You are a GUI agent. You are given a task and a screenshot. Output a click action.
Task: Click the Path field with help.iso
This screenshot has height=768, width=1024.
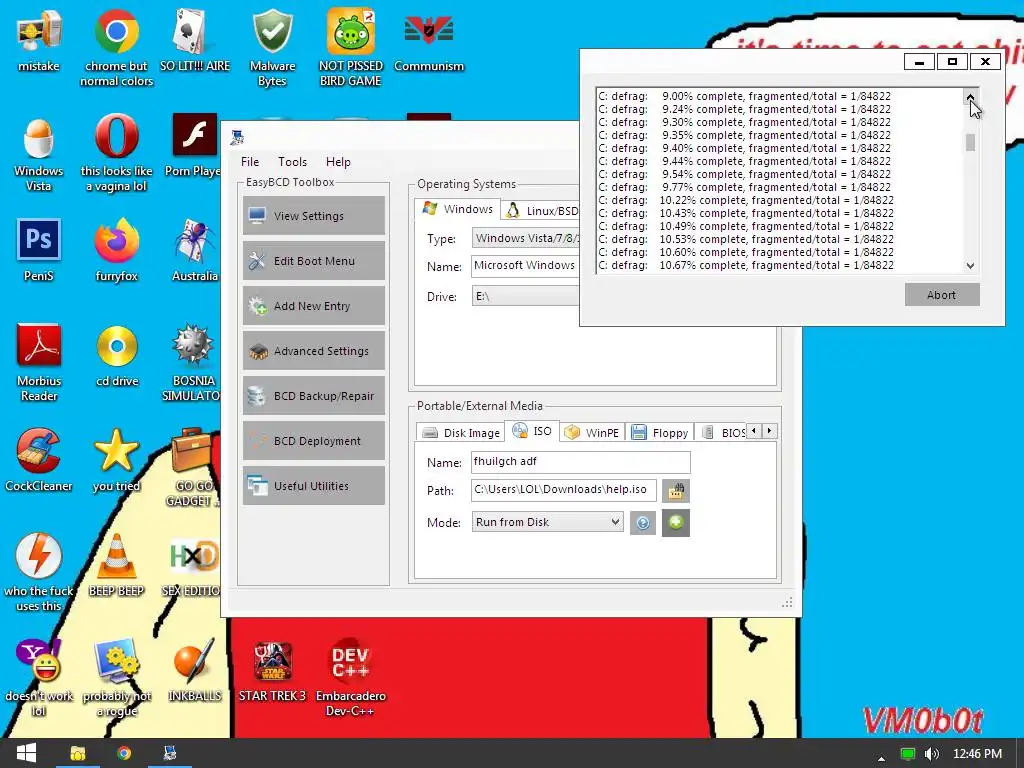564,490
